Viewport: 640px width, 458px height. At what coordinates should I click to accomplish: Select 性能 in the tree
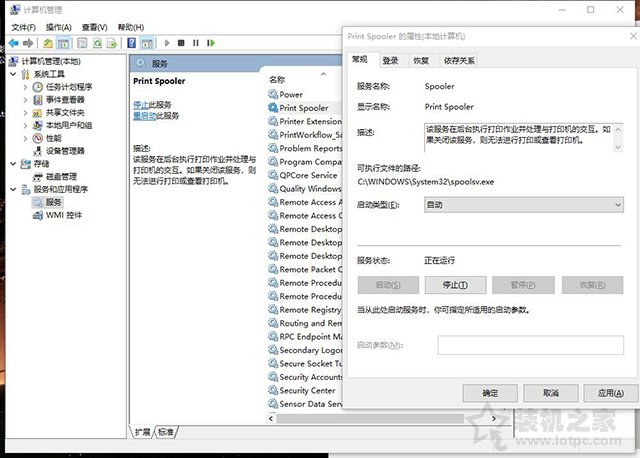click(x=53, y=138)
